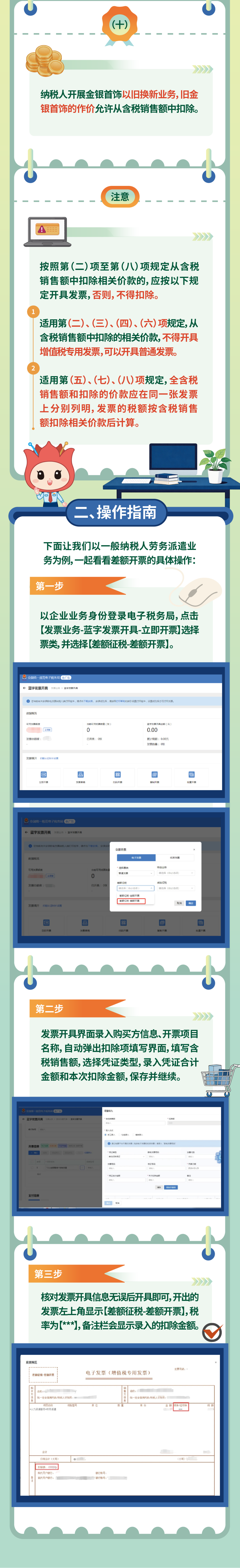This screenshot has height=1568, width=240.
Task: Click the 第一步 step label
Action: (49, 586)
